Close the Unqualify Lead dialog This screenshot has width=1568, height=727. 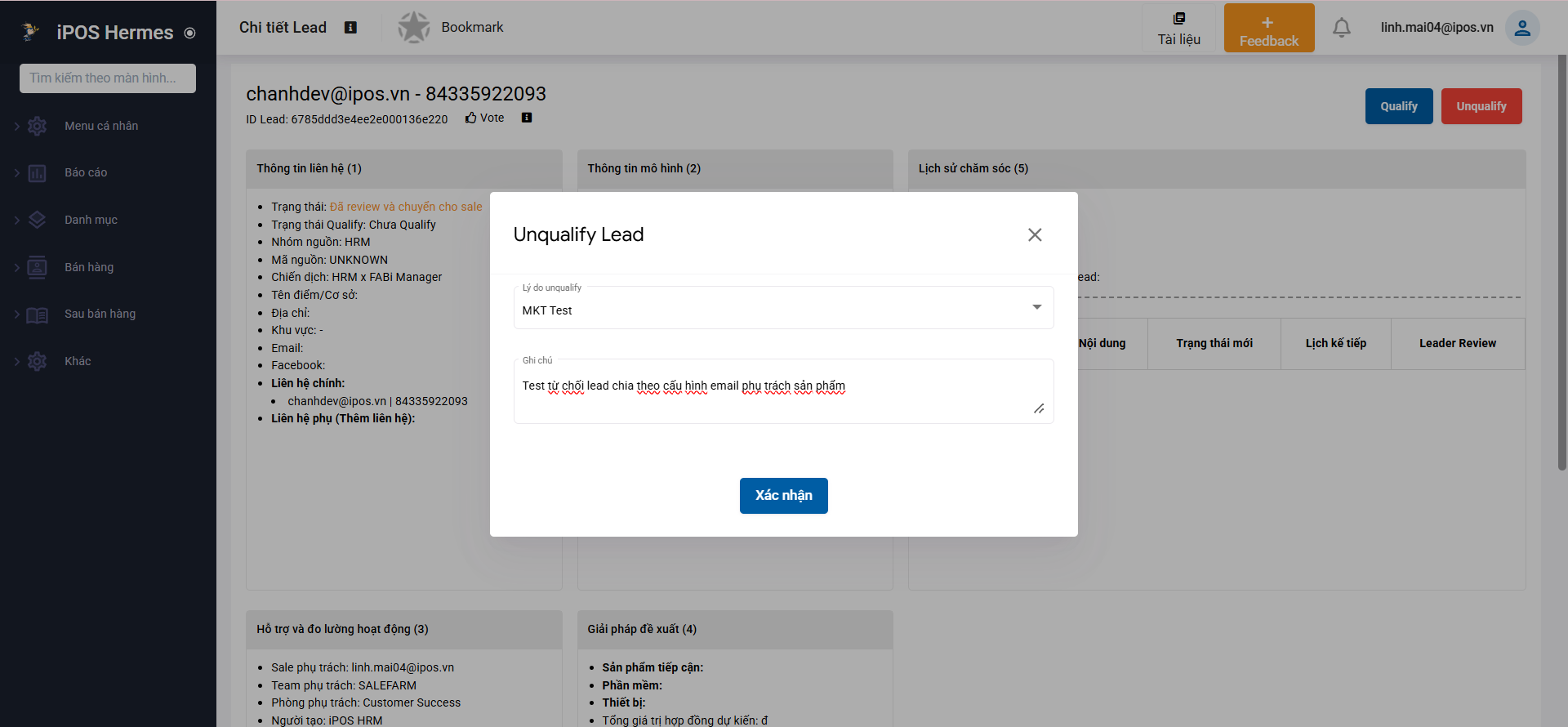pos(1035,234)
